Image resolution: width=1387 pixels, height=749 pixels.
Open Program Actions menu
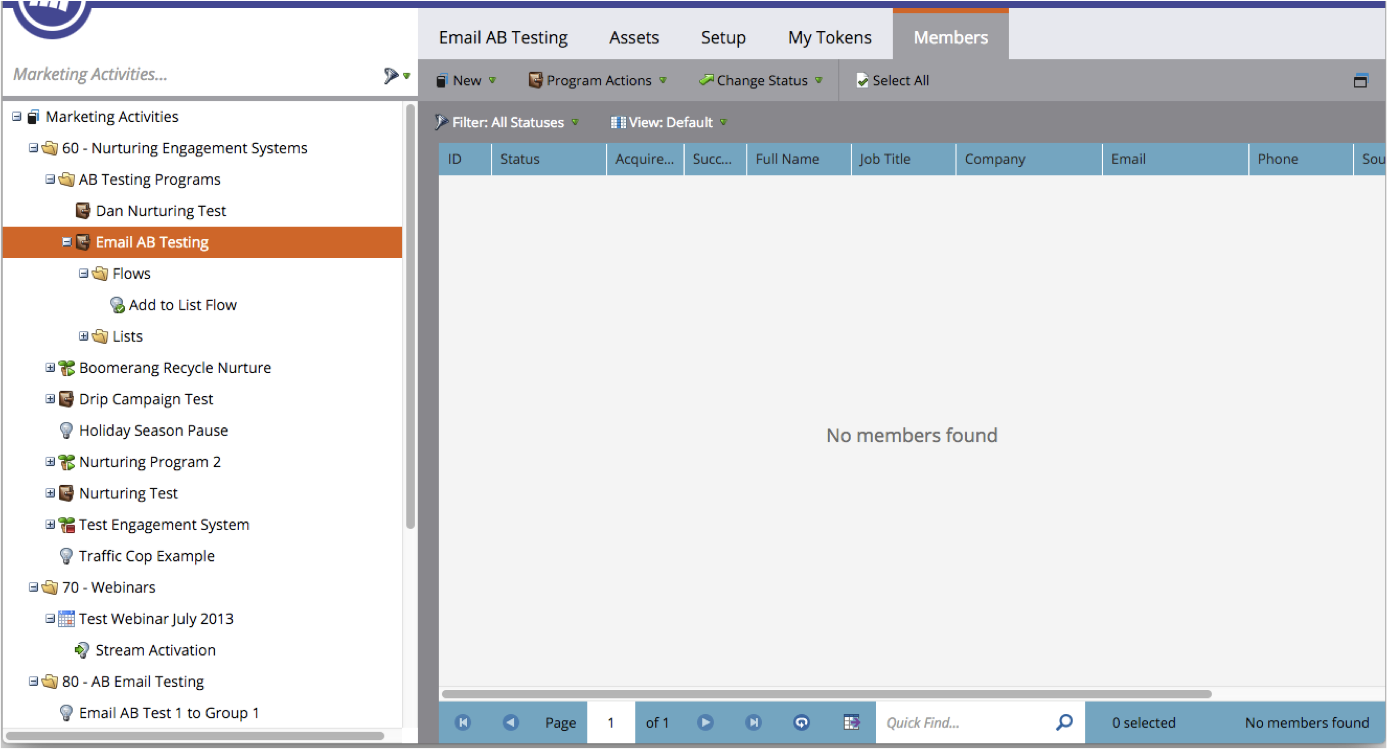pyautogui.click(x=598, y=81)
